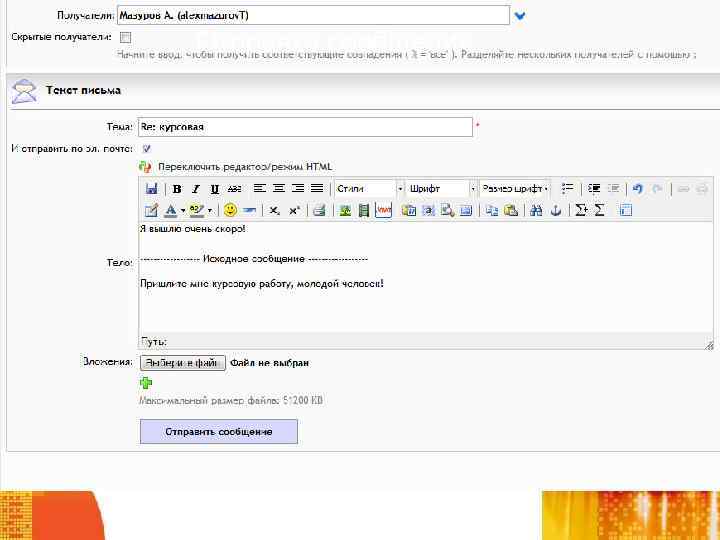Align text left
The image size is (720, 540).
(x=260, y=188)
